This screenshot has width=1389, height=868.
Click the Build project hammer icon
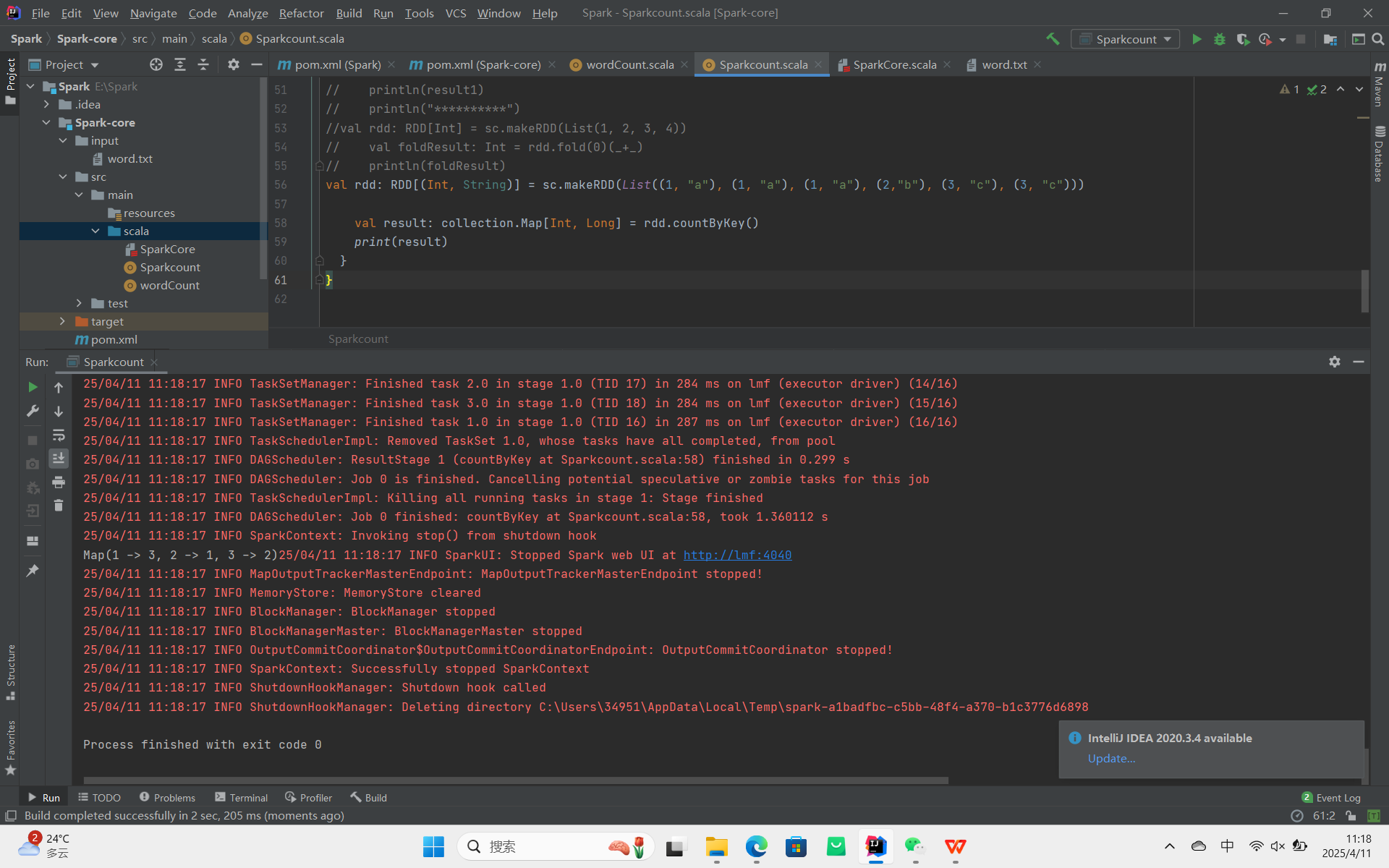[x=1053, y=39]
